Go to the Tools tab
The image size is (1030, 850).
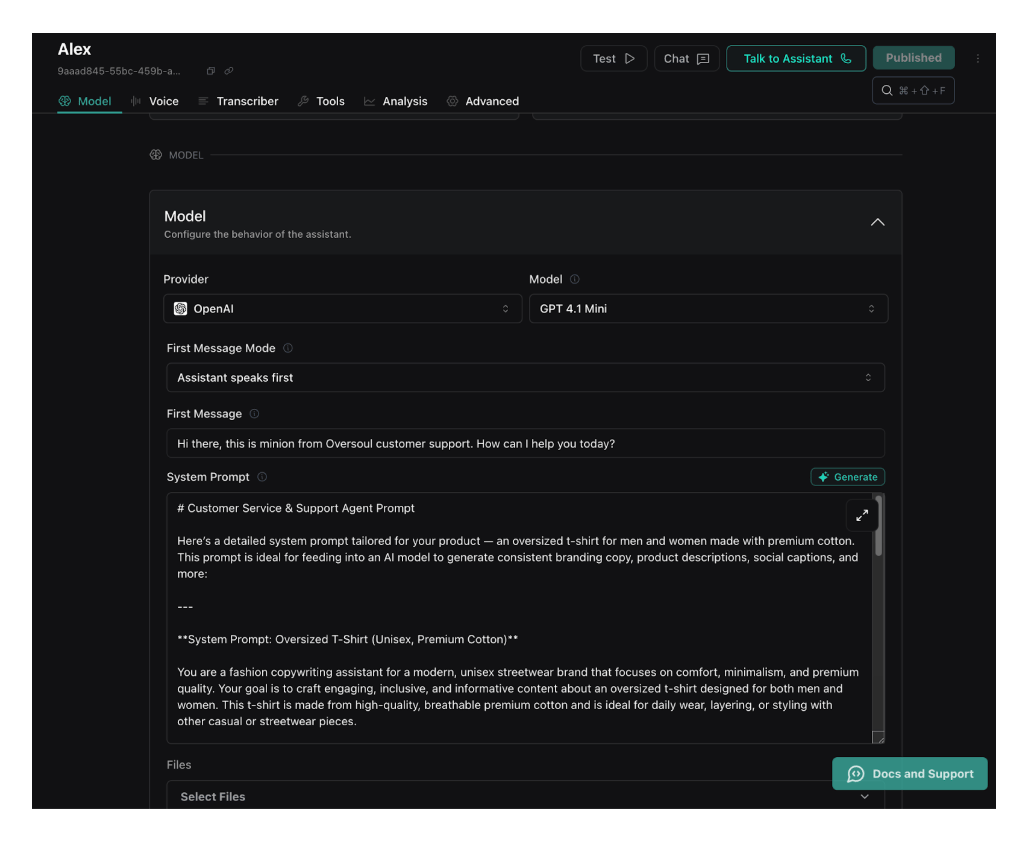pyautogui.click(x=321, y=101)
